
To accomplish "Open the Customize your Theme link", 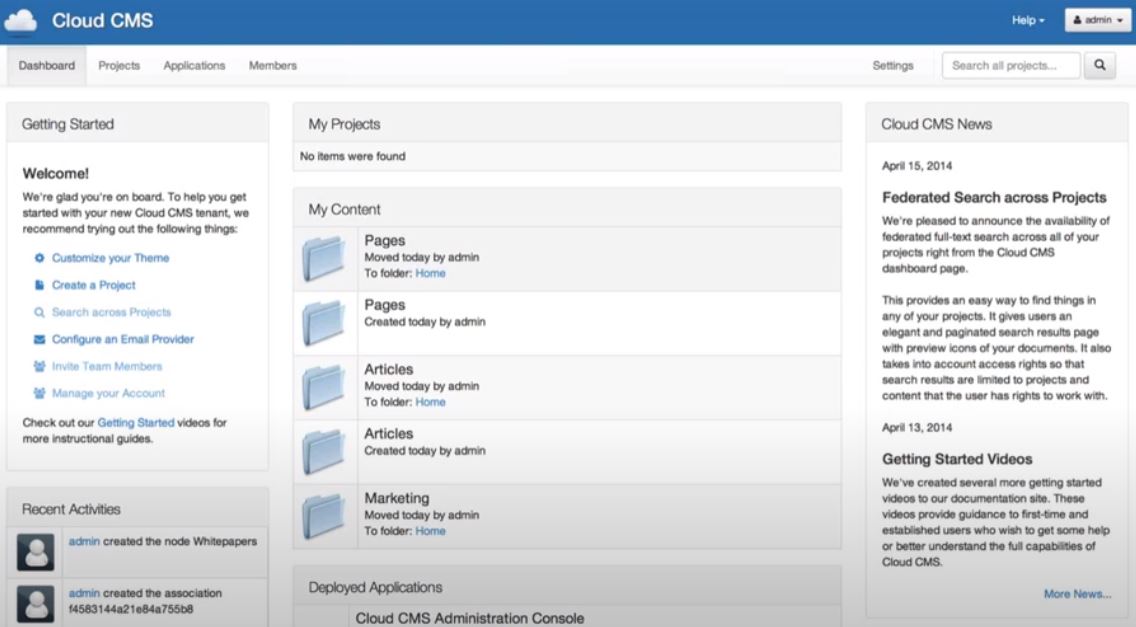I will click(x=110, y=258).
